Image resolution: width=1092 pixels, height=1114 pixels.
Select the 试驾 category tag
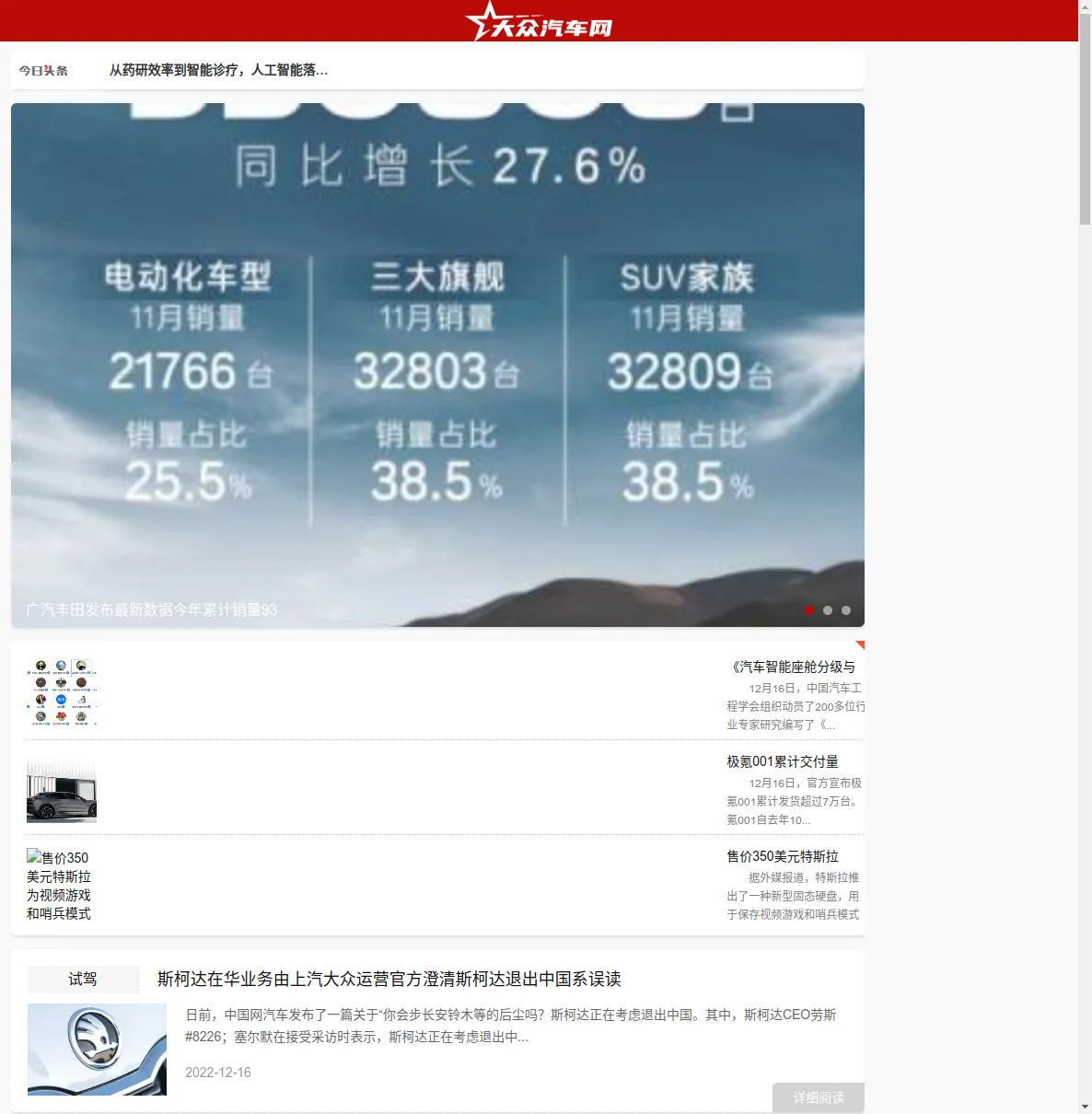click(83, 979)
